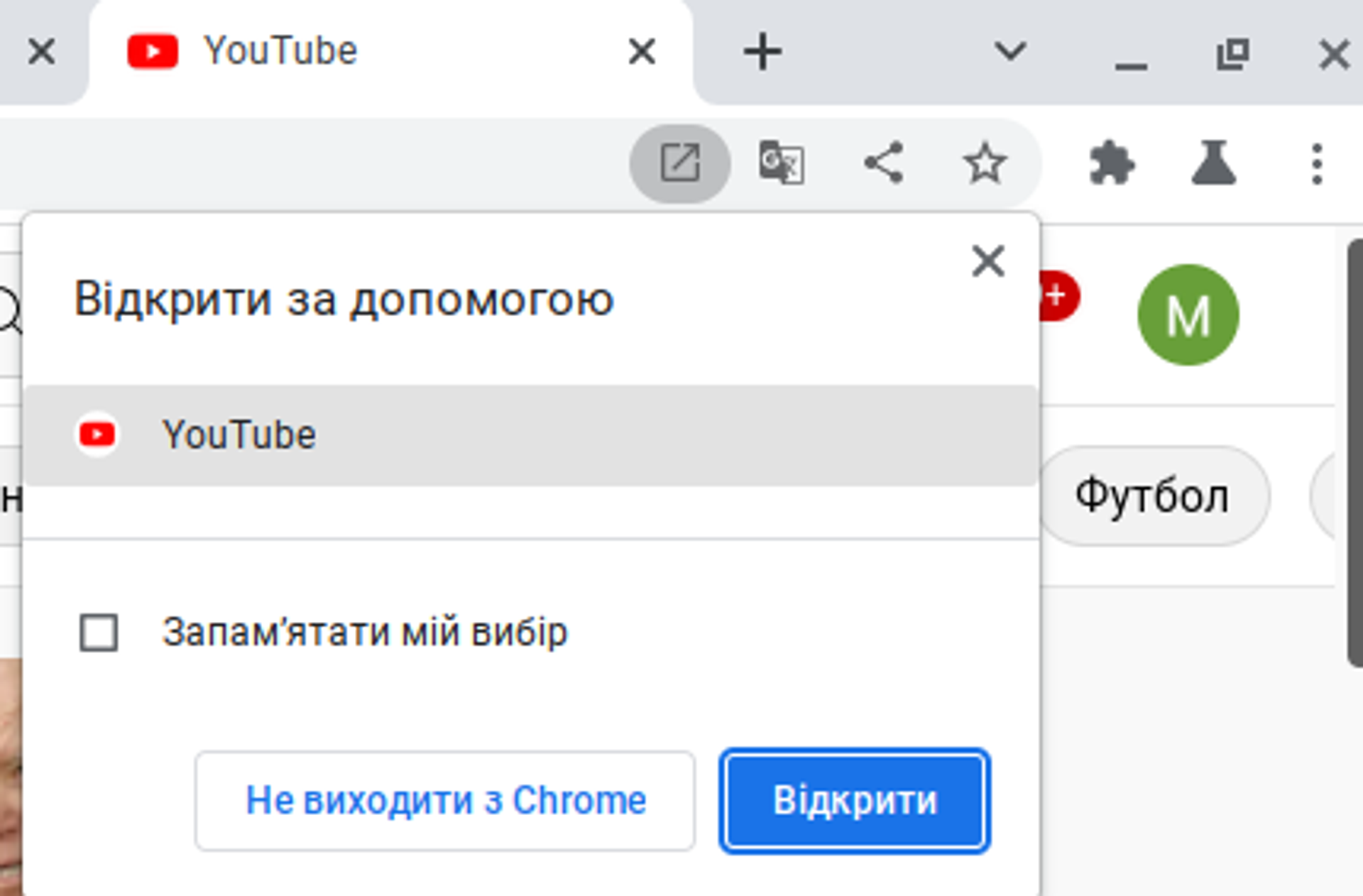Click the Chrome Labs flask icon

click(x=1214, y=163)
